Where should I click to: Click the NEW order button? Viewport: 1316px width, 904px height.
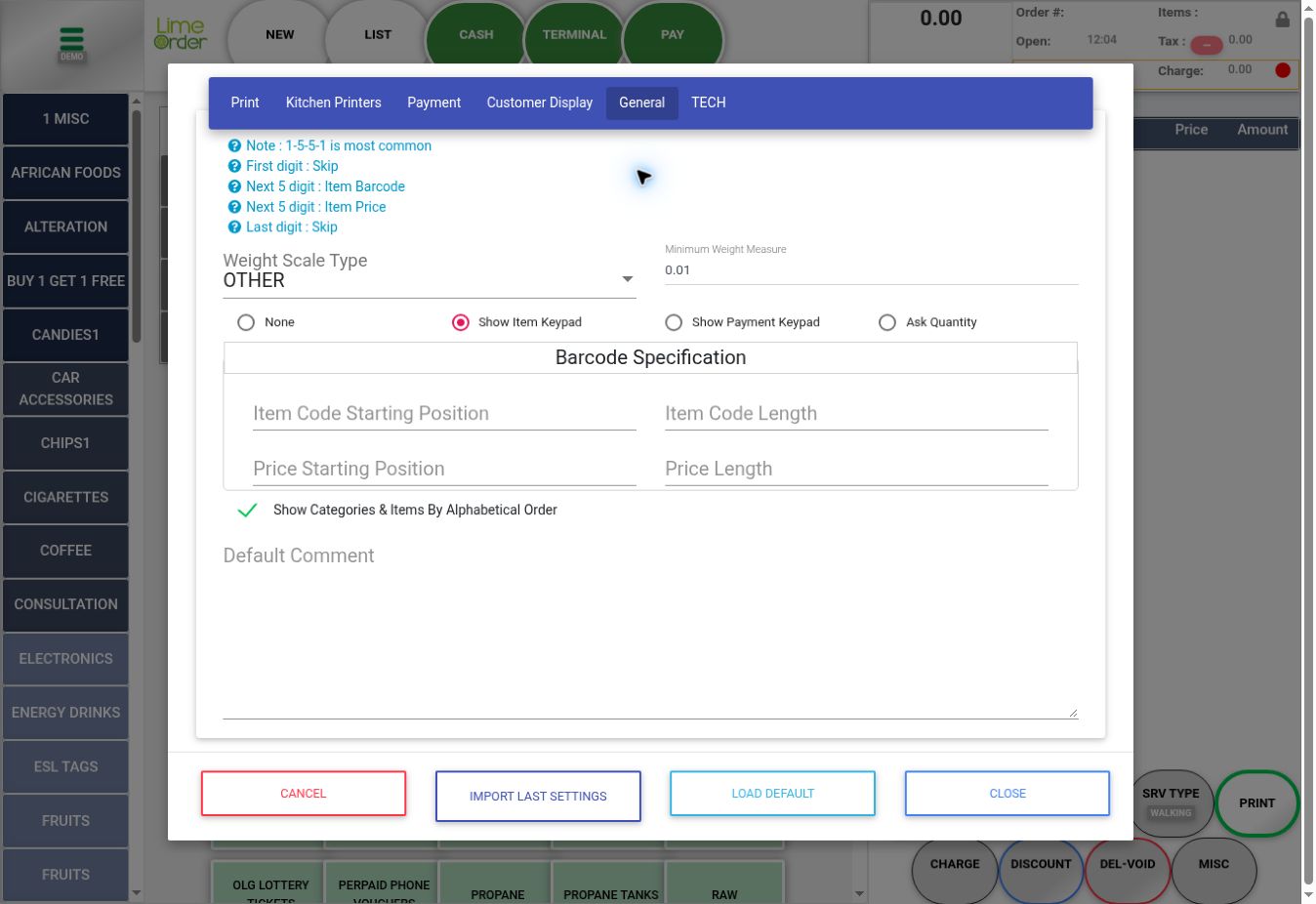tap(280, 35)
